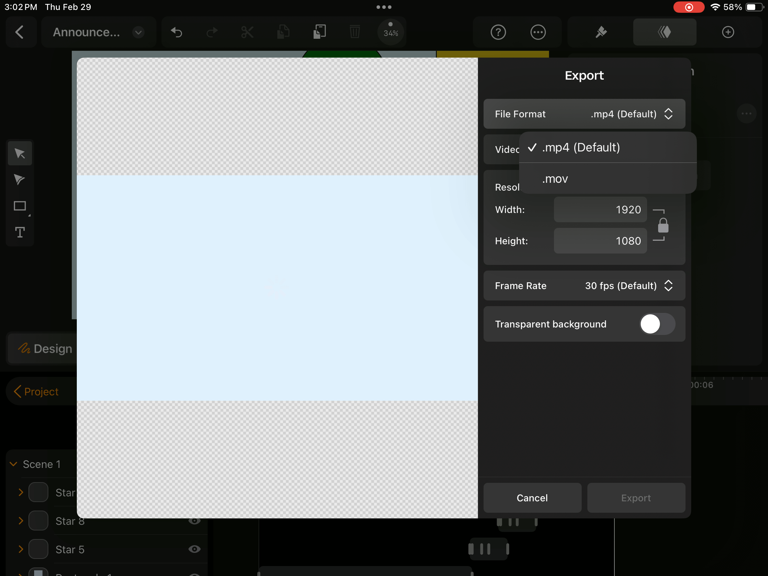
Task: Open help with the question mark icon
Action: [x=498, y=32]
